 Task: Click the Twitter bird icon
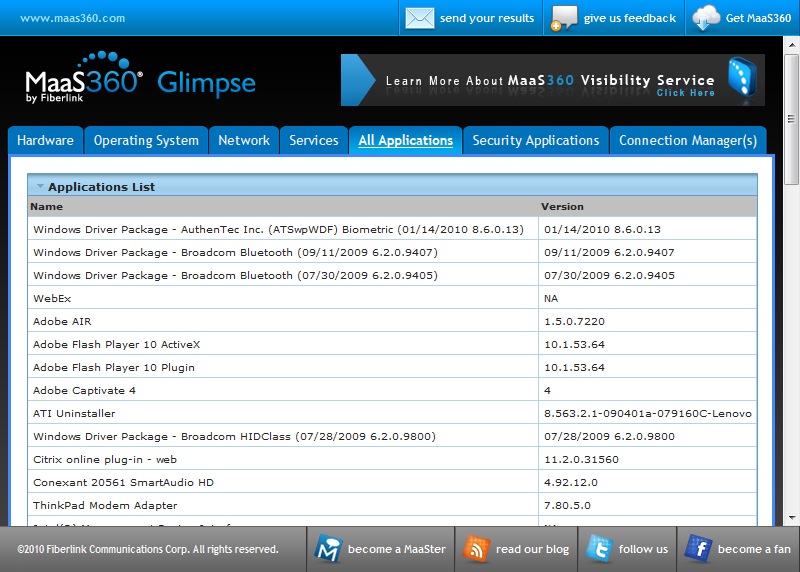[599, 549]
